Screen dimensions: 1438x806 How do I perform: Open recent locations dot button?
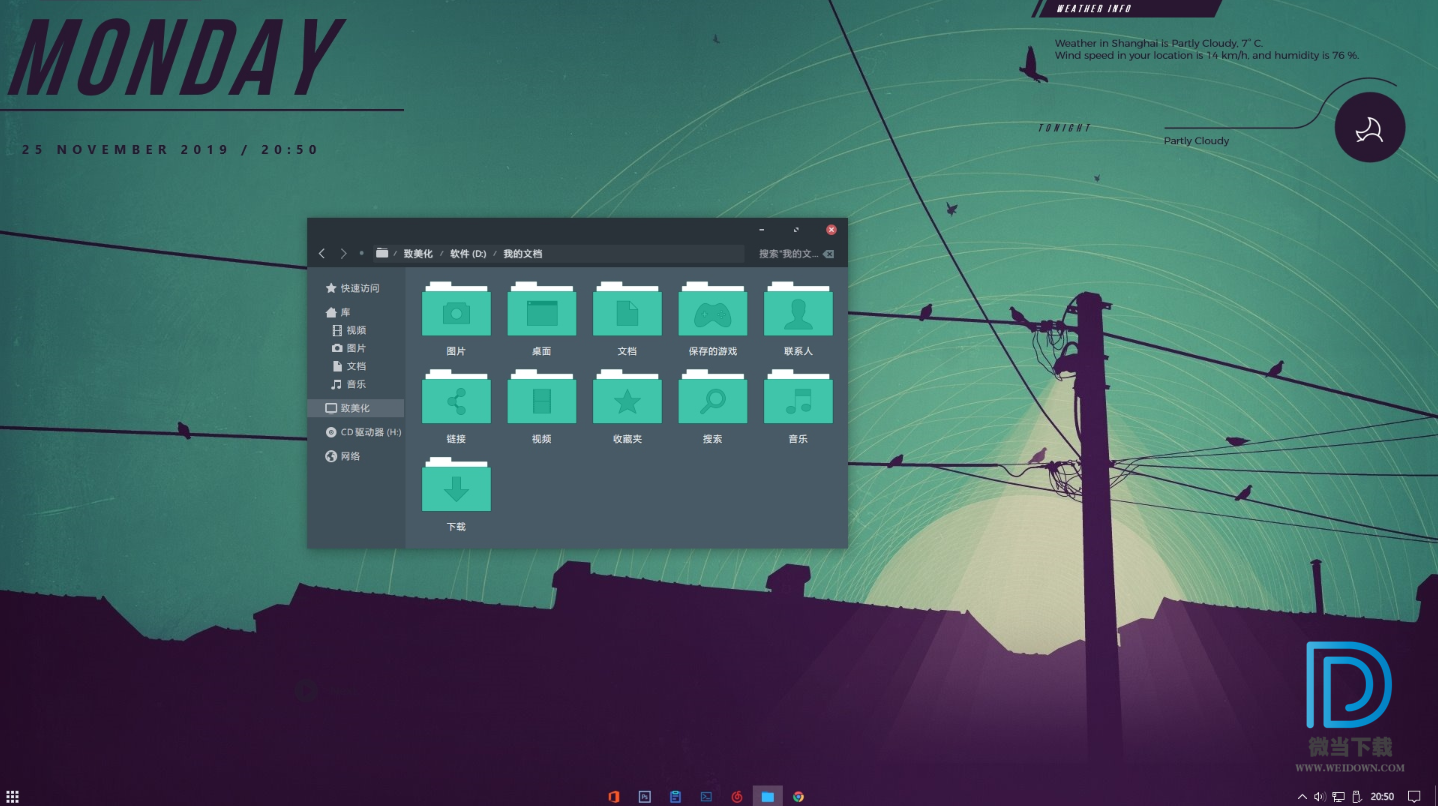(361, 254)
